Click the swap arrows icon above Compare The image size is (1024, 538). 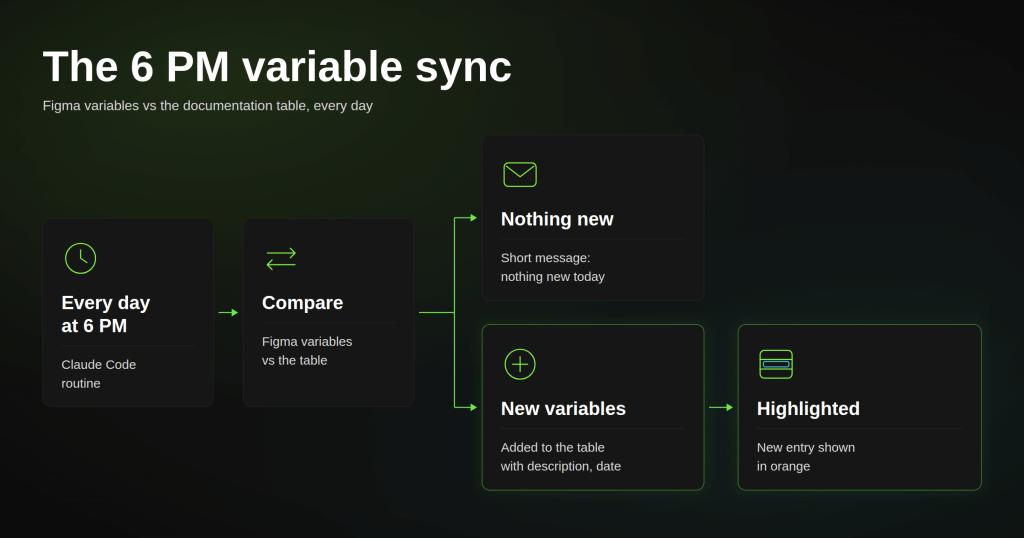(281, 259)
